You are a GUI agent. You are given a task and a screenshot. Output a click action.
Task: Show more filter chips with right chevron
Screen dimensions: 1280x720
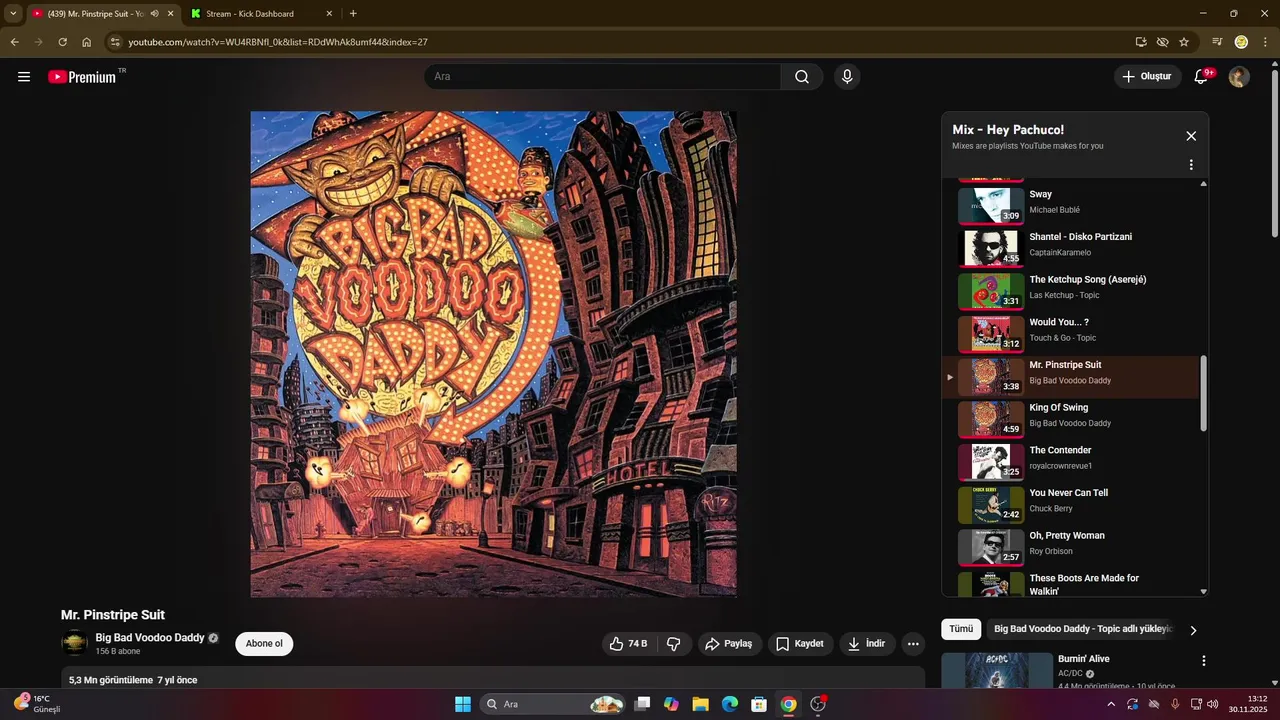coord(1193,630)
